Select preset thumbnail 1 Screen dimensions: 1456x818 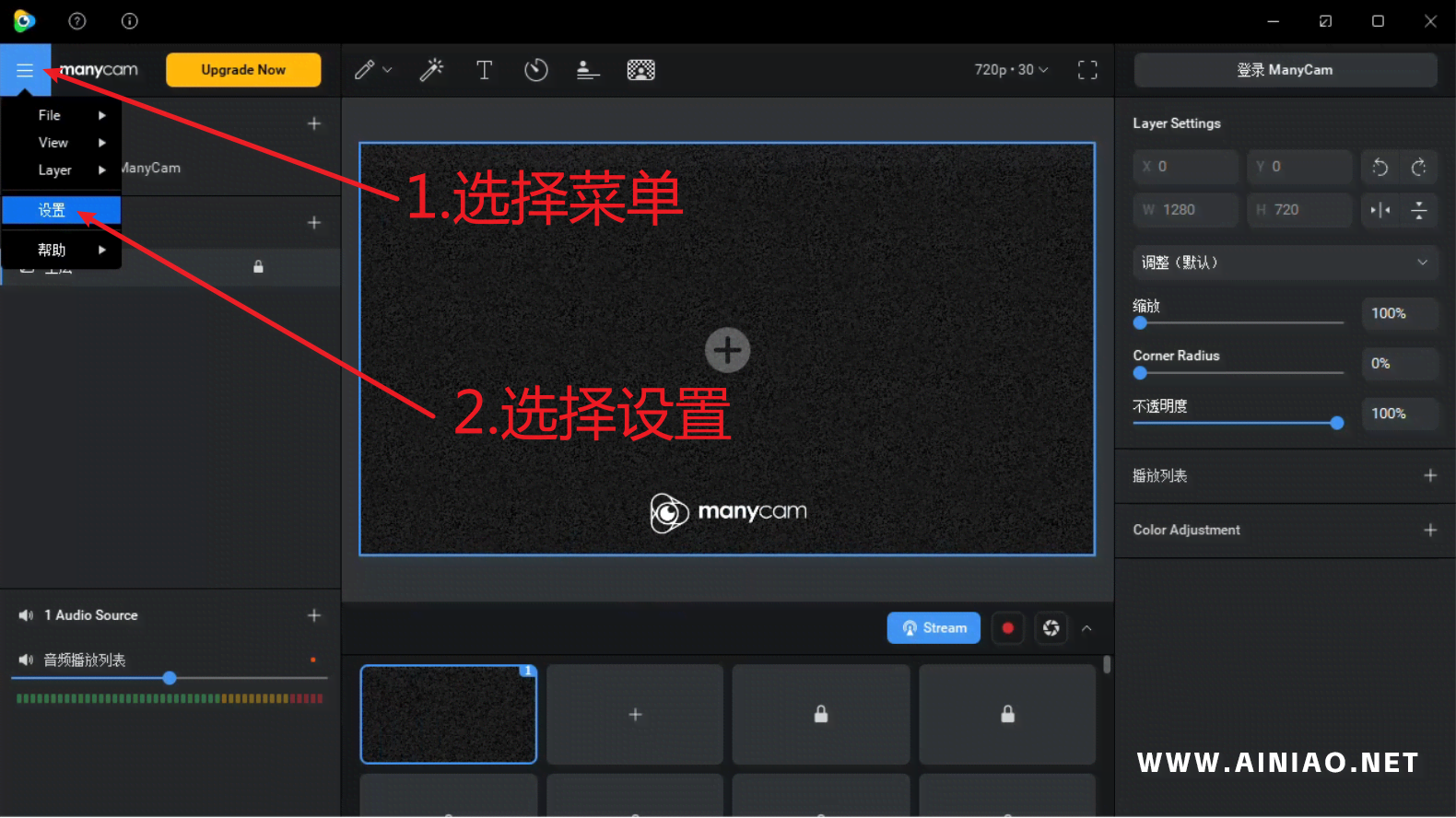point(449,715)
